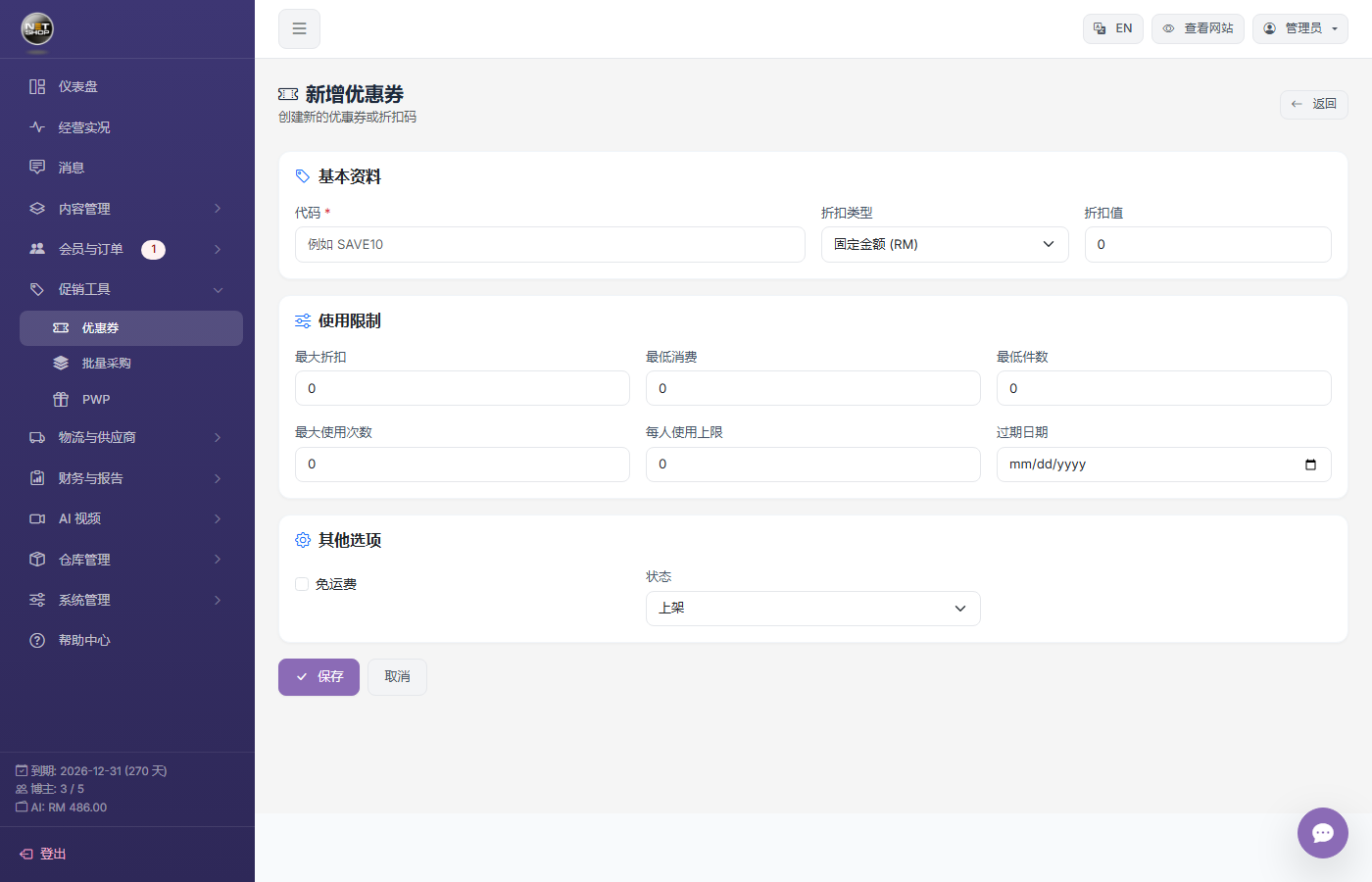Click the 最低件数 input field

[x=1164, y=388]
